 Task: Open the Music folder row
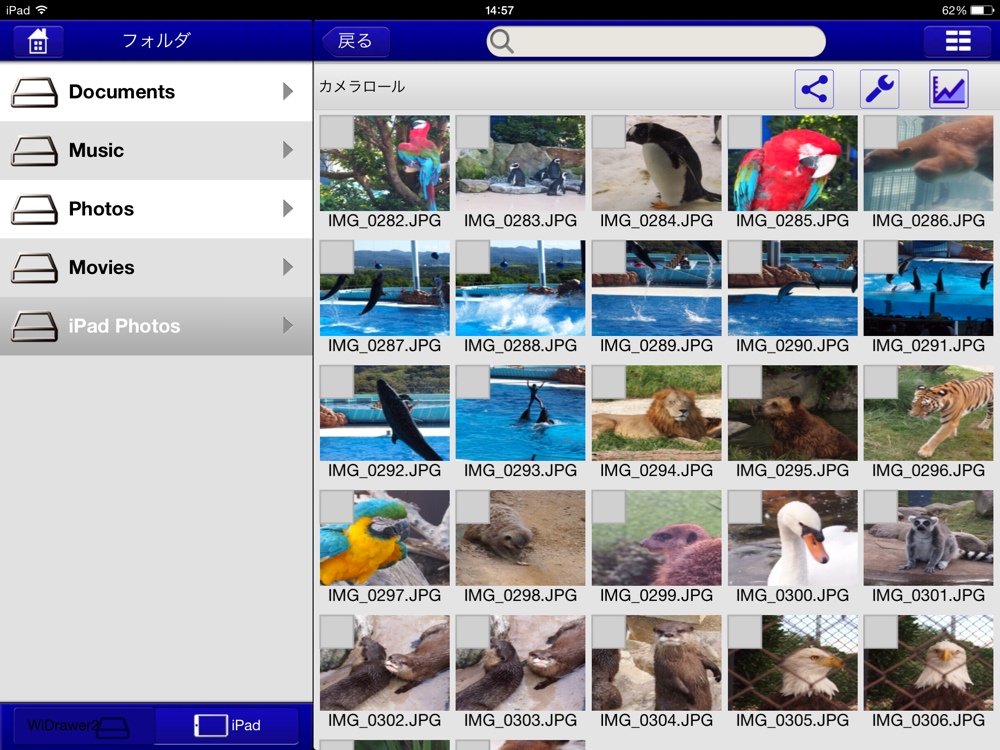click(x=156, y=151)
